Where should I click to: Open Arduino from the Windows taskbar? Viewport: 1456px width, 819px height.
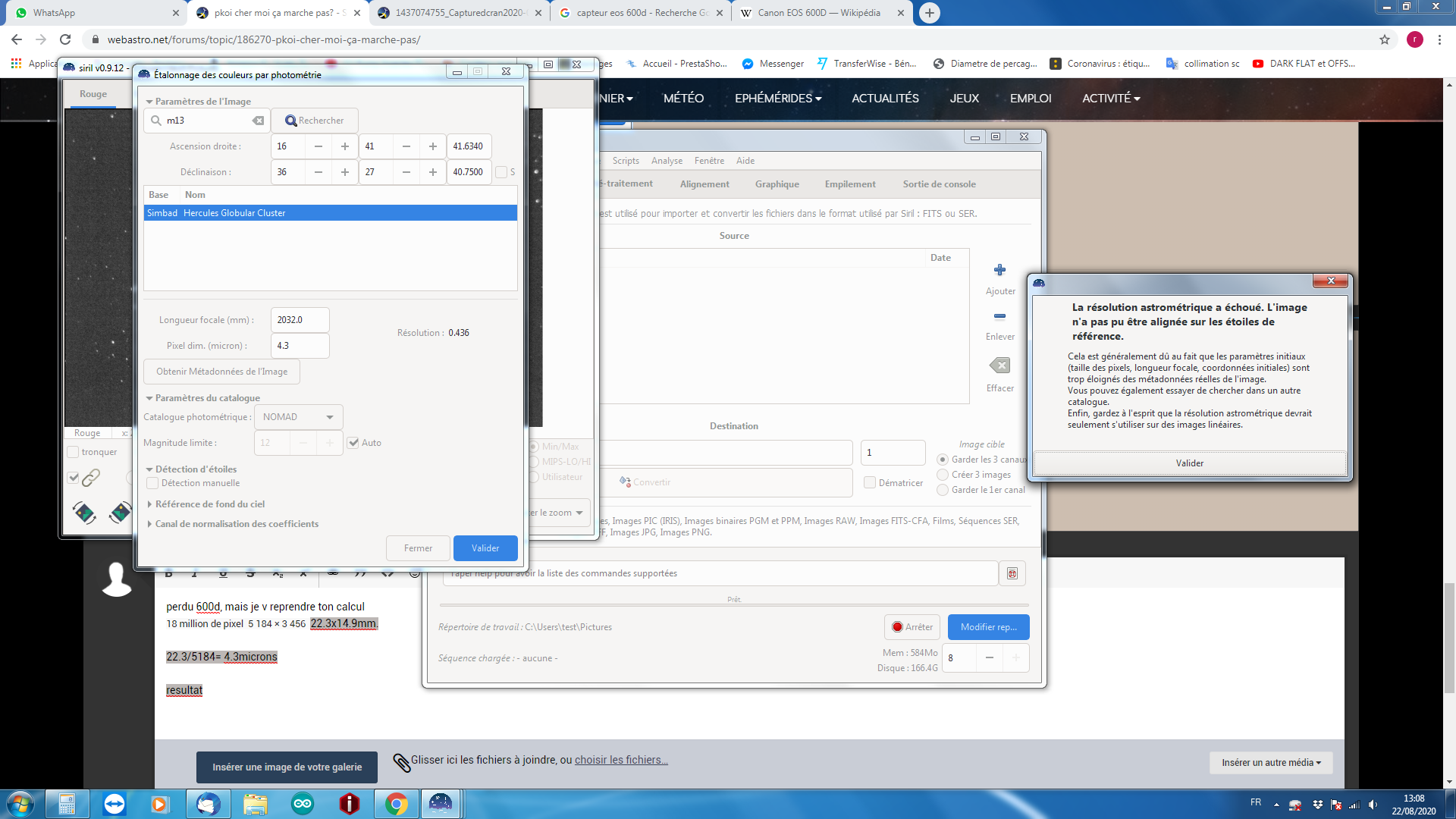[303, 803]
